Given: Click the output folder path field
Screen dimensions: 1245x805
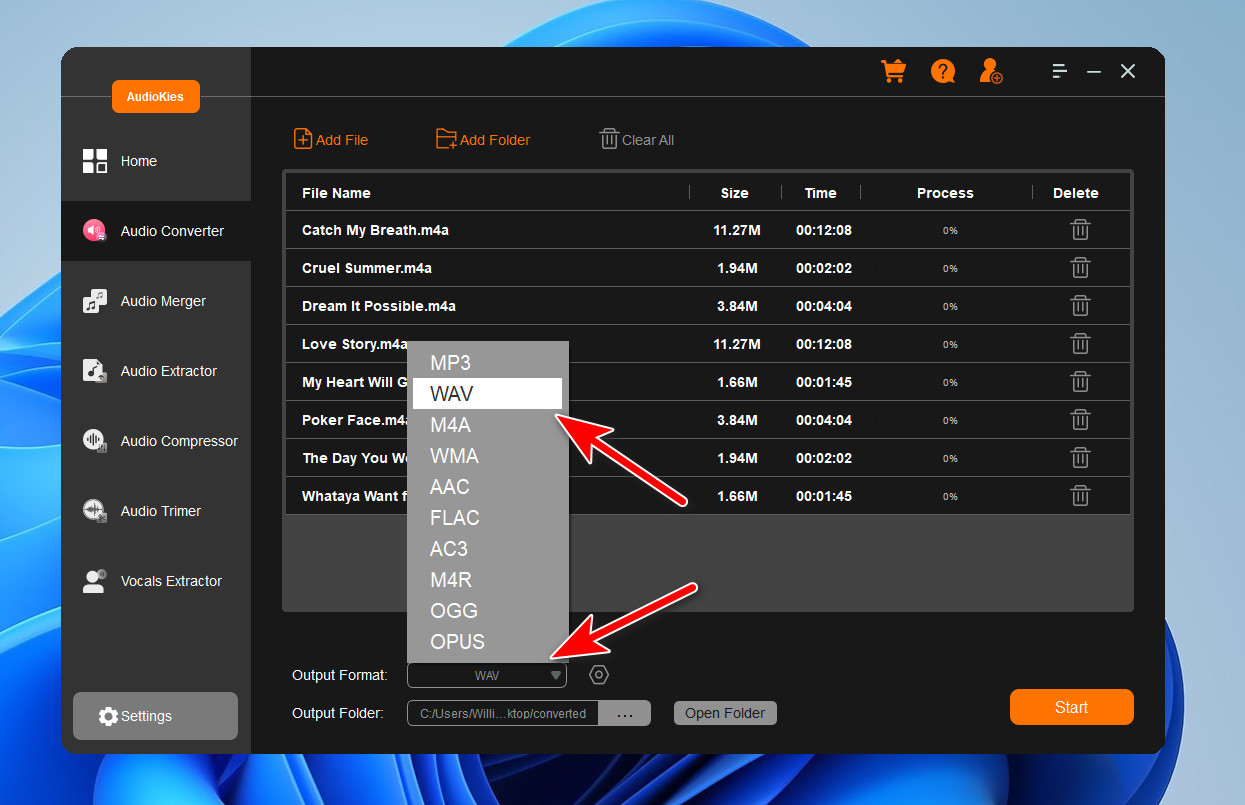Looking at the screenshot, I should pyautogui.click(x=501, y=713).
